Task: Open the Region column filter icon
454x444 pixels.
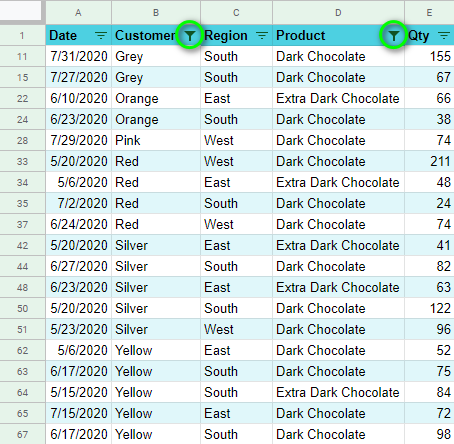Action: click(x=262, y=35)
